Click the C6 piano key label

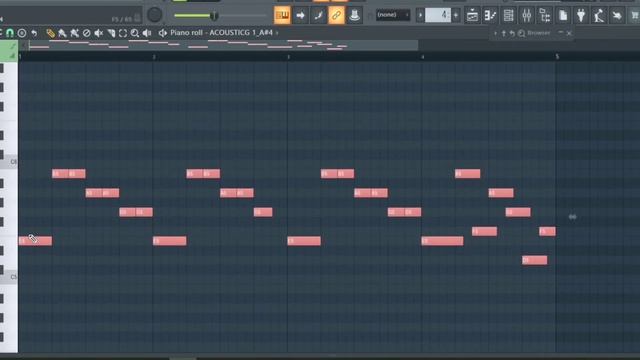tap(13, 162)
